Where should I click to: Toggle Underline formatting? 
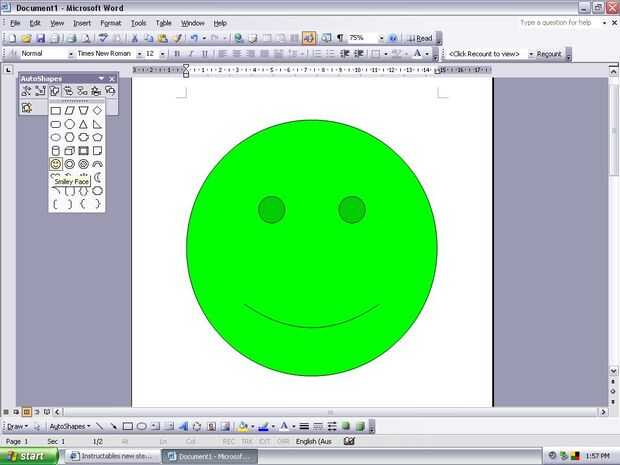pyautogui.click(x=205, y=53)
